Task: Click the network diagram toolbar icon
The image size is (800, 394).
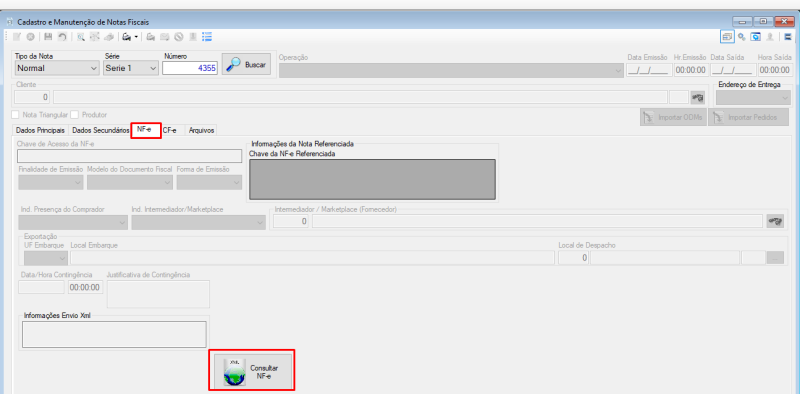Action: pos(95,37)
